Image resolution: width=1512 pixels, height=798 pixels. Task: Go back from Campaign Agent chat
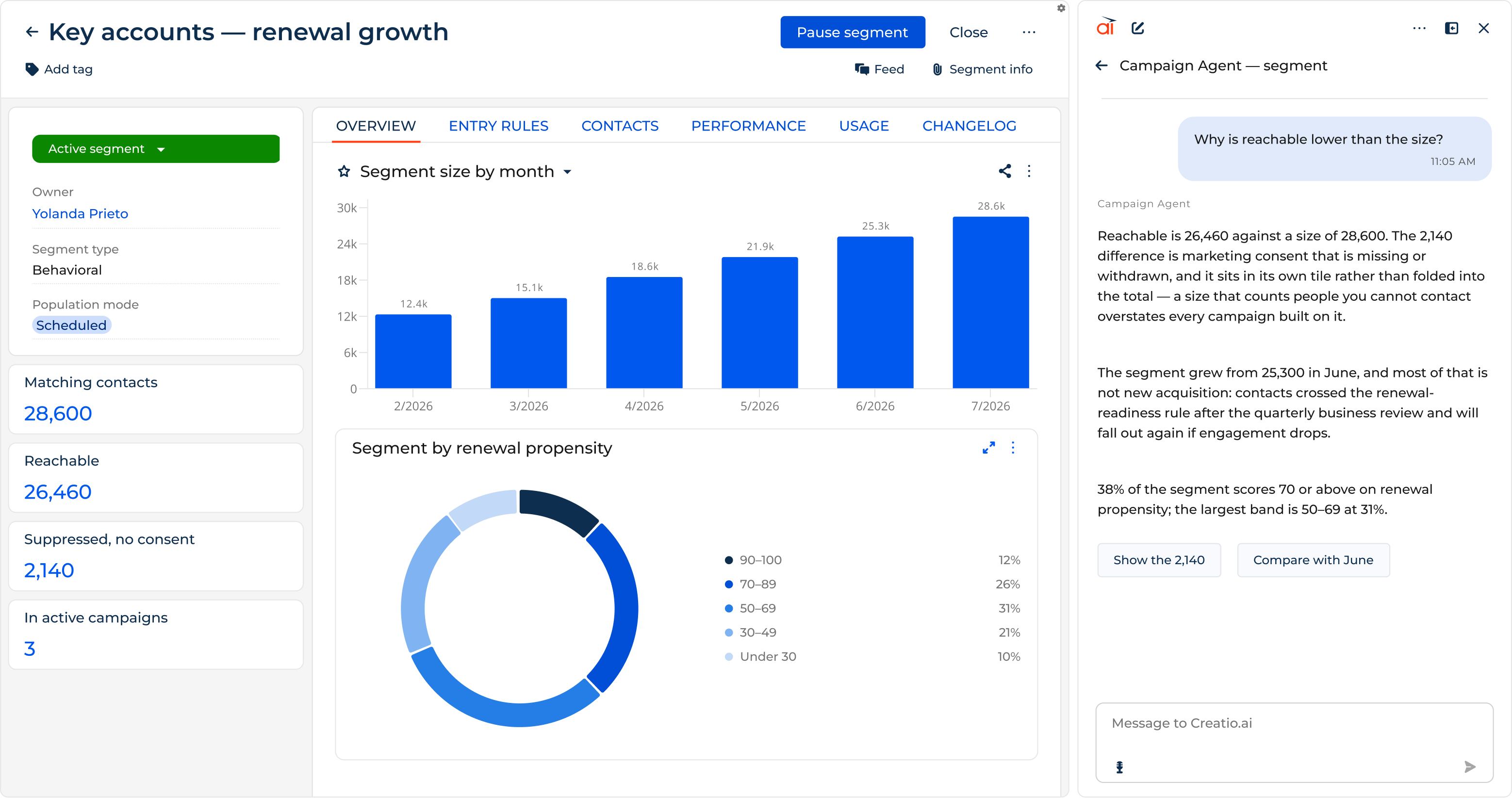tap(1101, 65)
